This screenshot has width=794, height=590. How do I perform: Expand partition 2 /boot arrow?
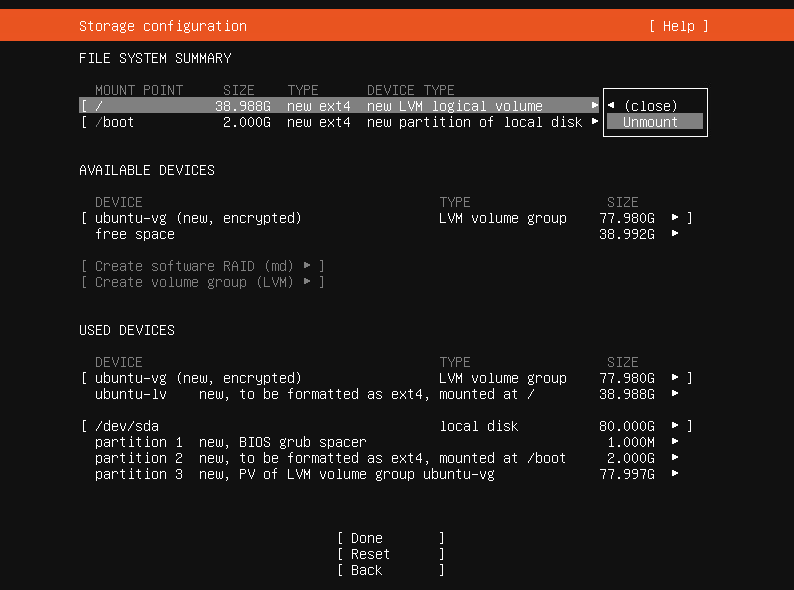(675, 458)
